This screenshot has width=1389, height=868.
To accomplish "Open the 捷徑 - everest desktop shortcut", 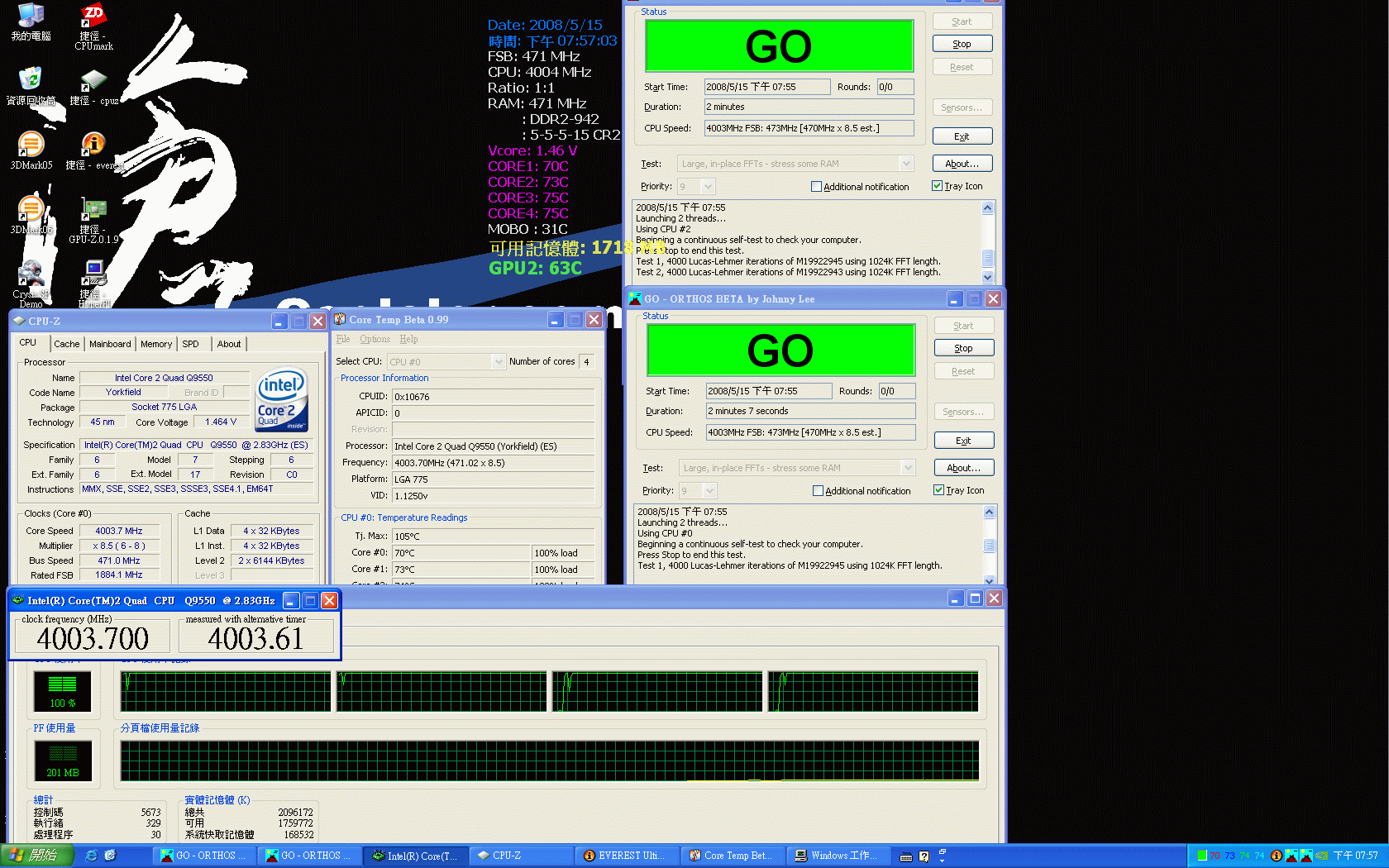I will 93,151.
